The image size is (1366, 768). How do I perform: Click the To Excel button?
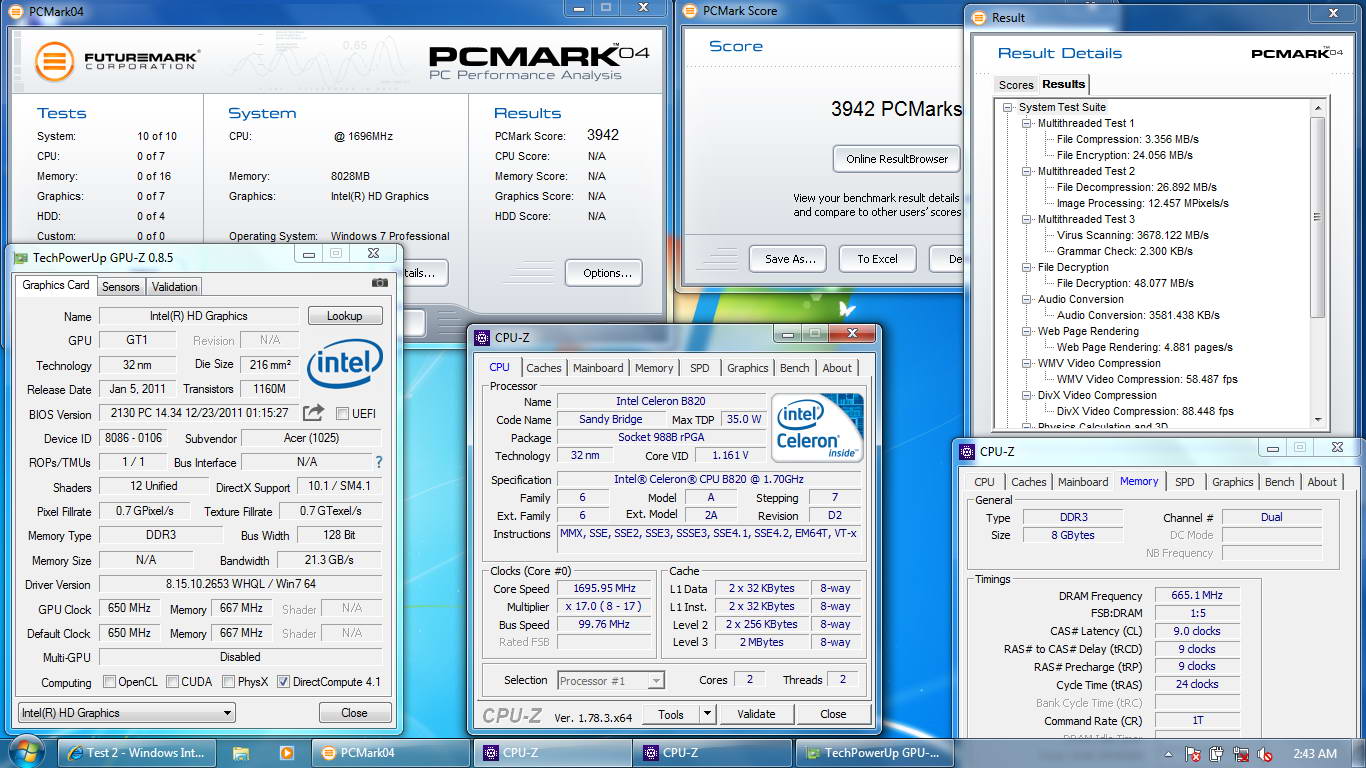point(877,258)
